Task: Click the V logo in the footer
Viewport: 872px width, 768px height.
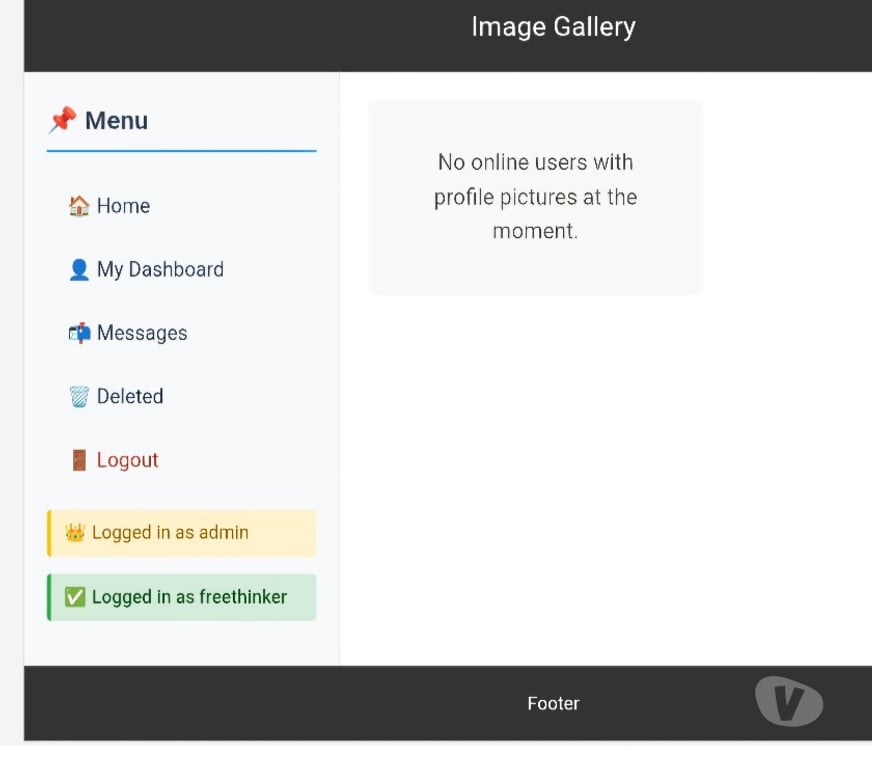Action: 789,701
